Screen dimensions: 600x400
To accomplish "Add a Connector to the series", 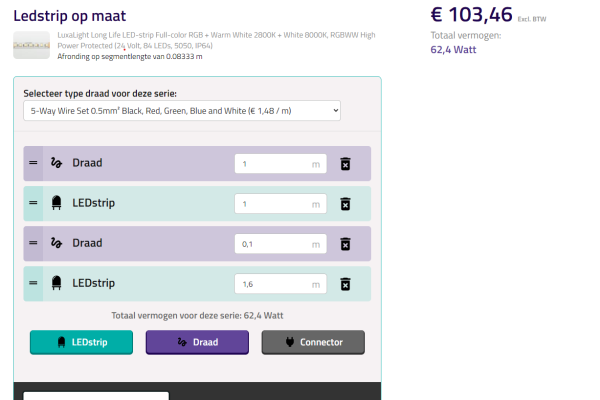I will 313,342.
